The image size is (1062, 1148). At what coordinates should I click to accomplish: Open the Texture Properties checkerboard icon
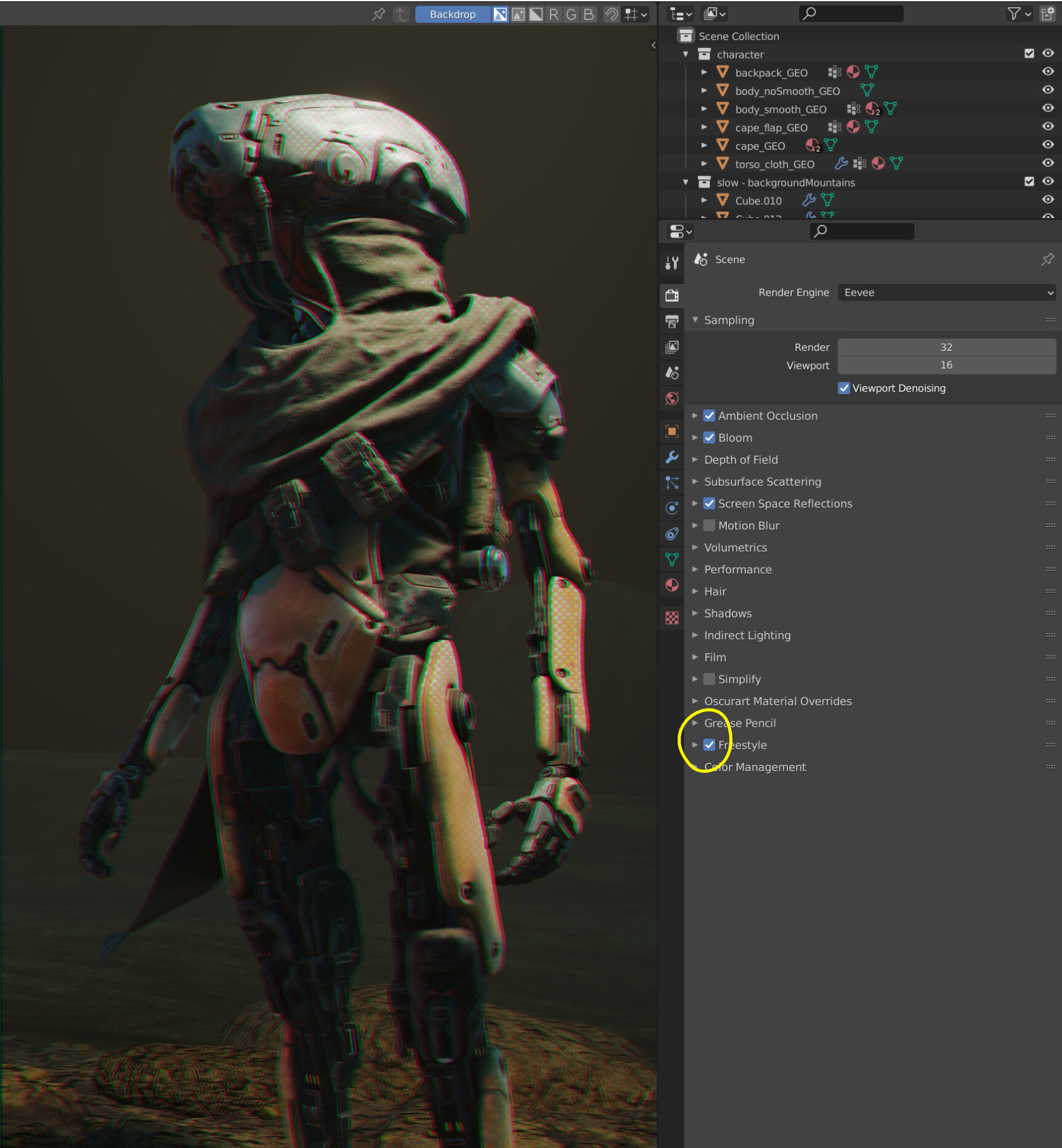(x=671, y=618)
